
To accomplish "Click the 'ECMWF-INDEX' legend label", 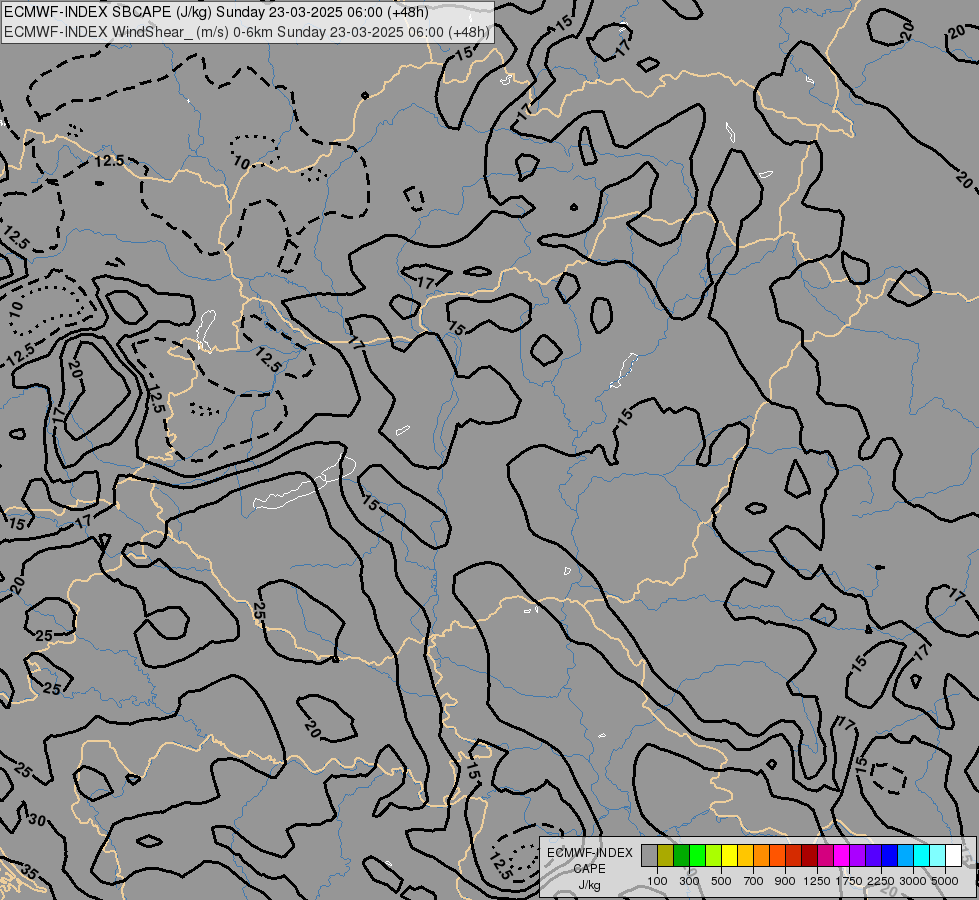I will point(589,853).
